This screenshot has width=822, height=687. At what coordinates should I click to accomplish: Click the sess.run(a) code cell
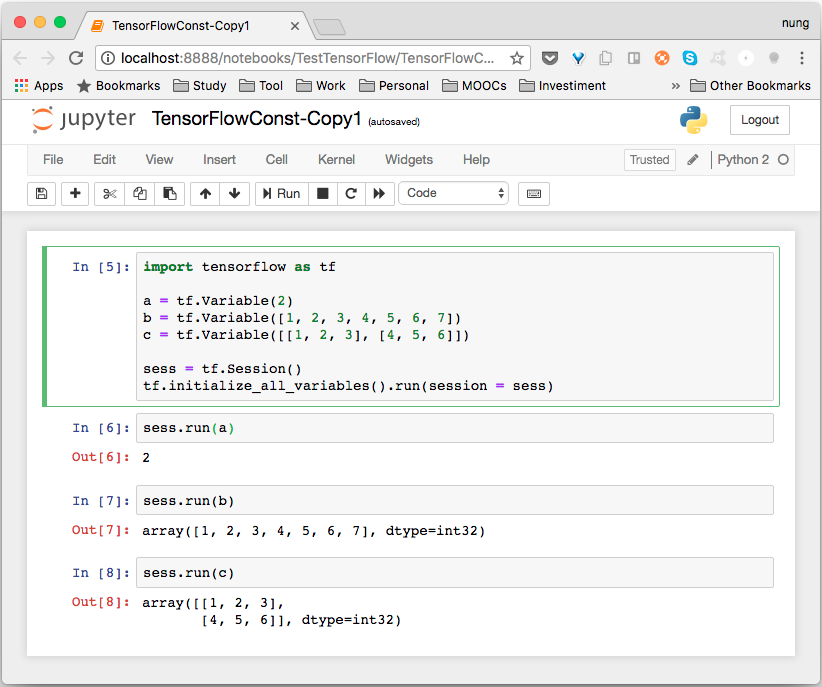coord(455,428)
